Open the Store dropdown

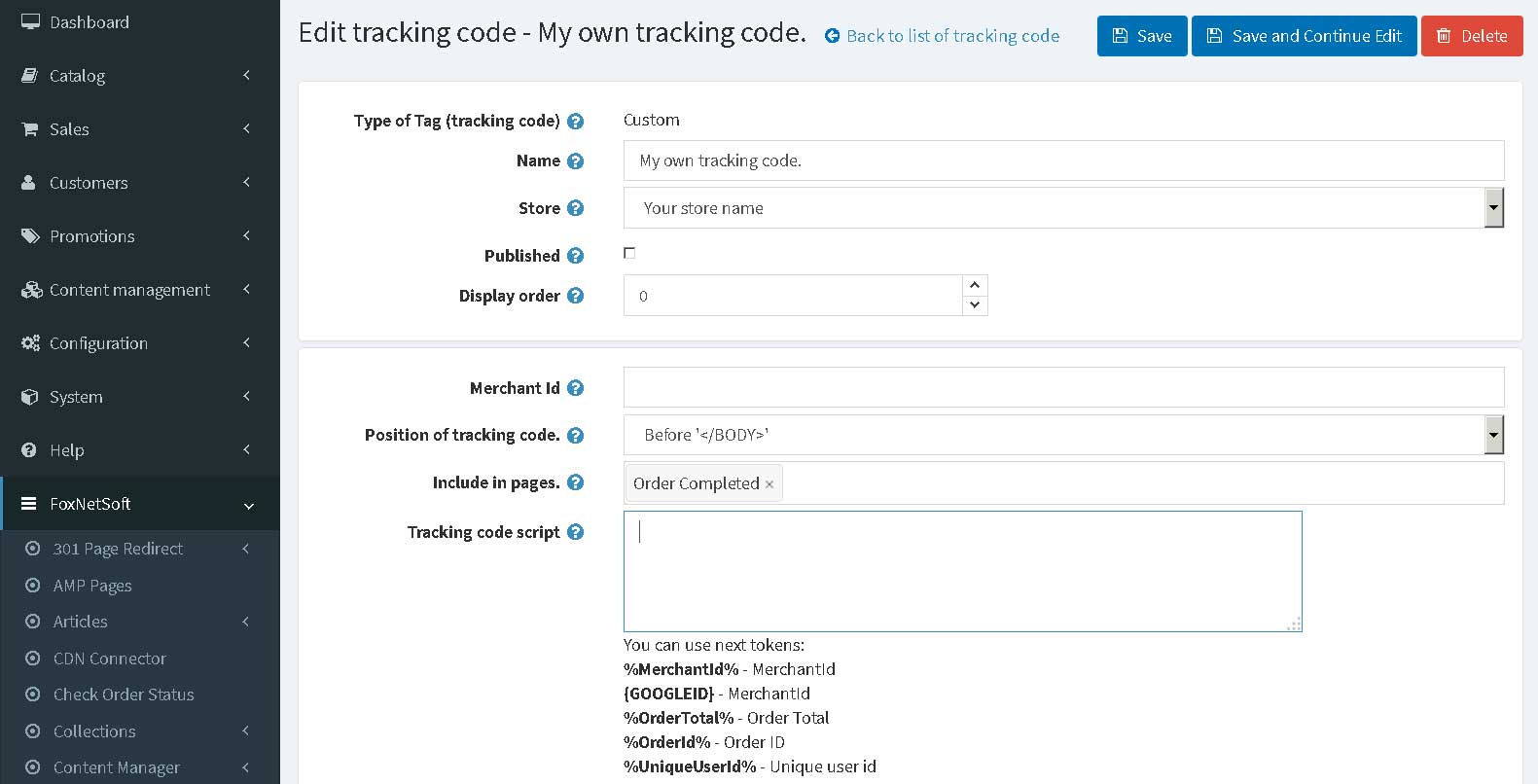(x=1493, y=208)
